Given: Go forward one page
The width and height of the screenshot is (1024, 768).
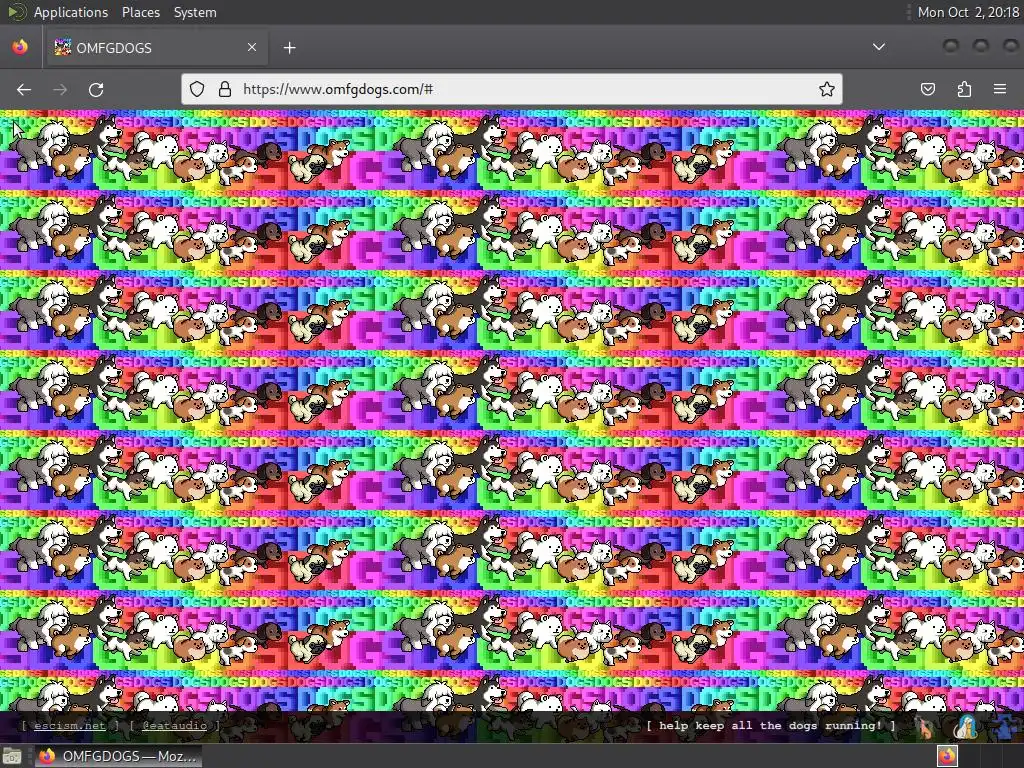Looking at the screenshot, I should [x=60, y=89].
